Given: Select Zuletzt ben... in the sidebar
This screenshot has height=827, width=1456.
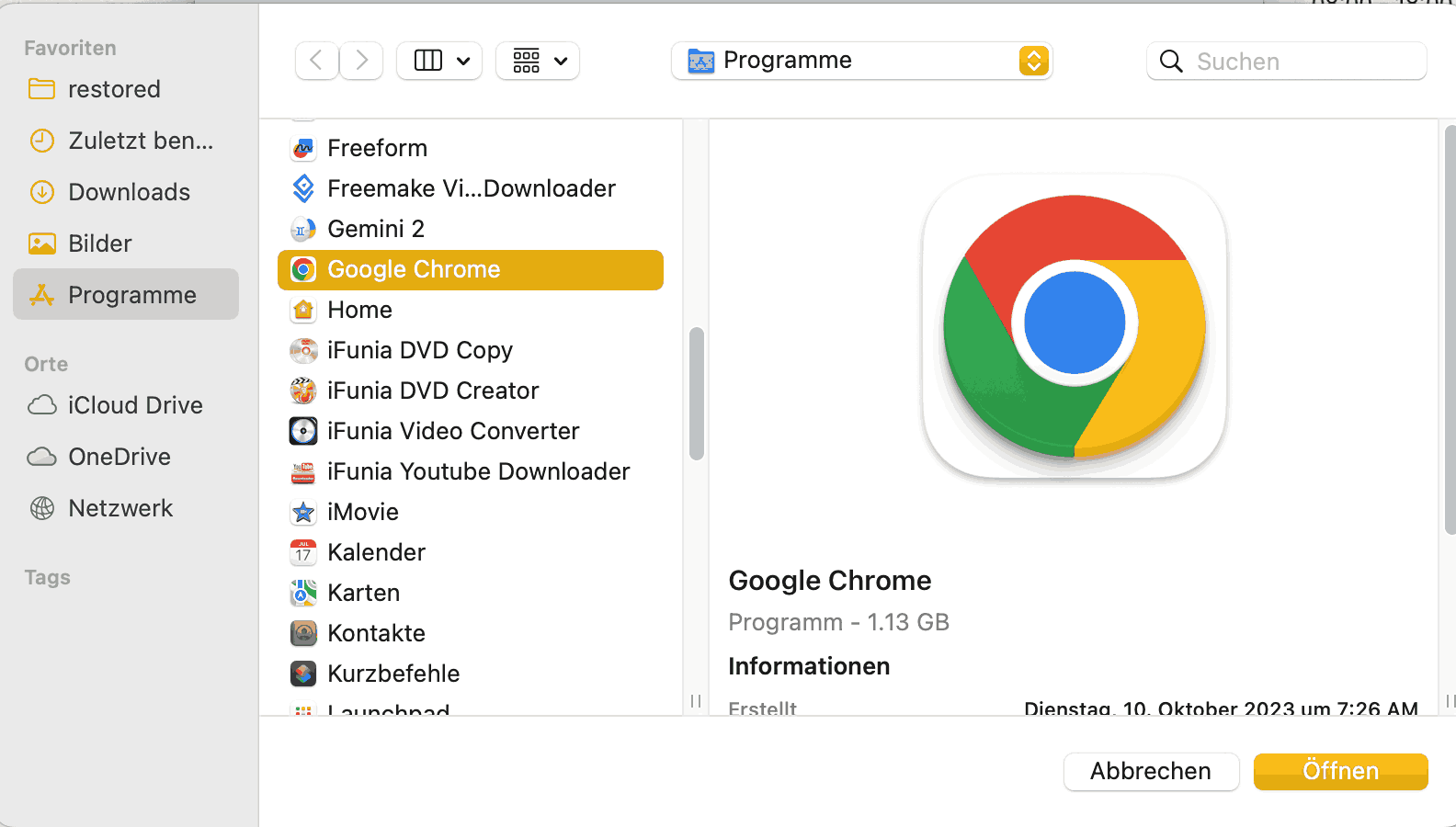Looking at the screenshot, I should pyautogui.click(x=126, y=141).
